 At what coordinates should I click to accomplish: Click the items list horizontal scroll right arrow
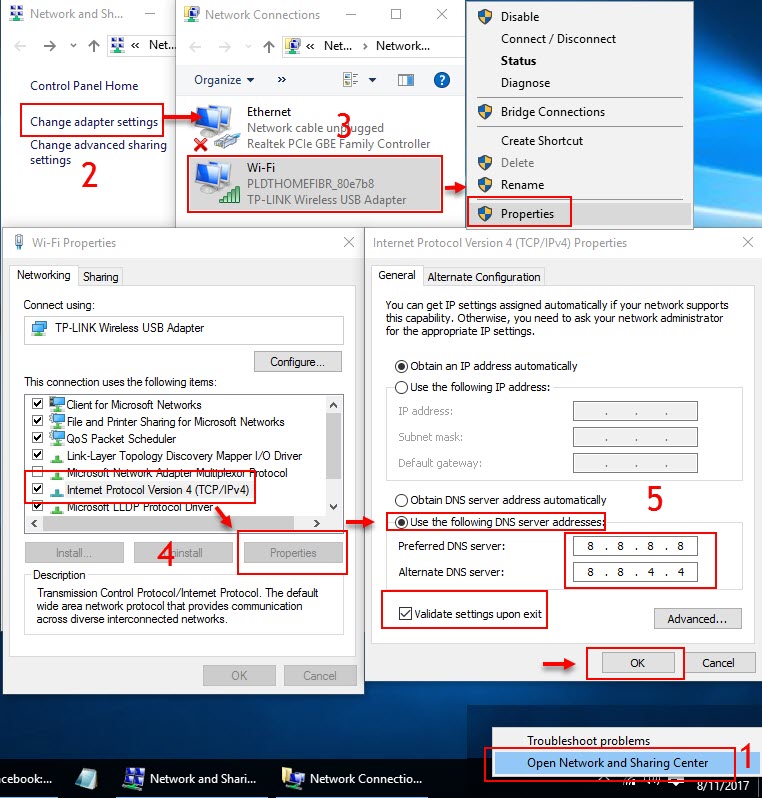317,523
